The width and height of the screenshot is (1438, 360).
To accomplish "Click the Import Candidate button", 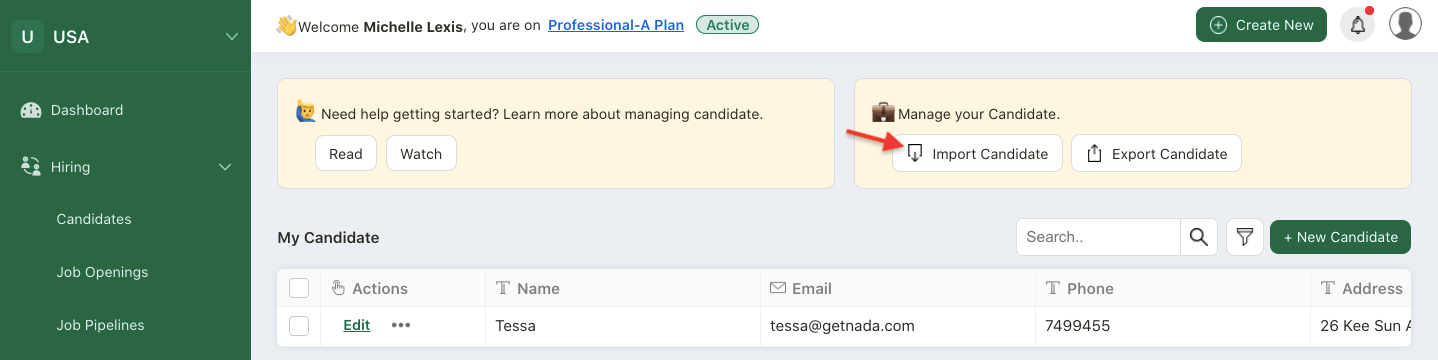I will coord(977,153).
